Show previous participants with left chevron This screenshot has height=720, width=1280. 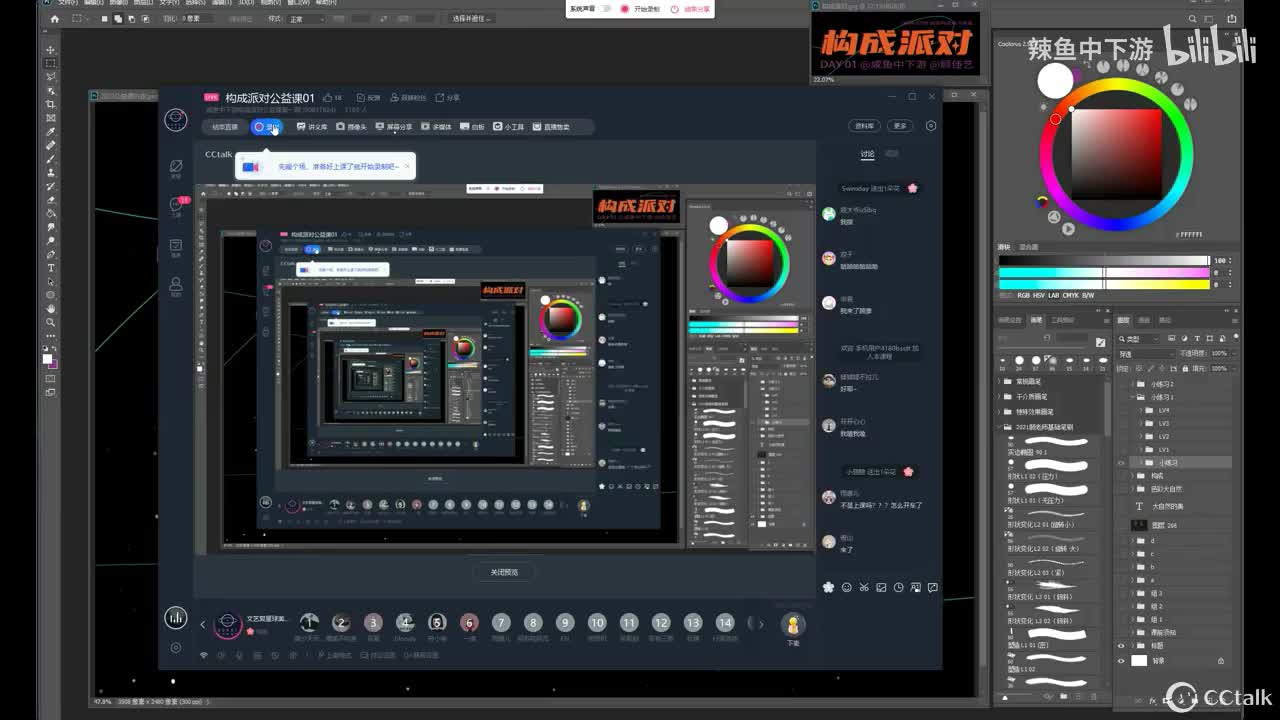pos(202,624)
